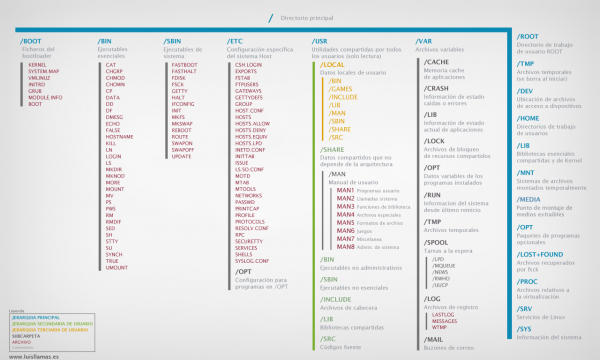Click INETD.CONF file under /ETC
The image size is (600, 360).
pos(250,150)
